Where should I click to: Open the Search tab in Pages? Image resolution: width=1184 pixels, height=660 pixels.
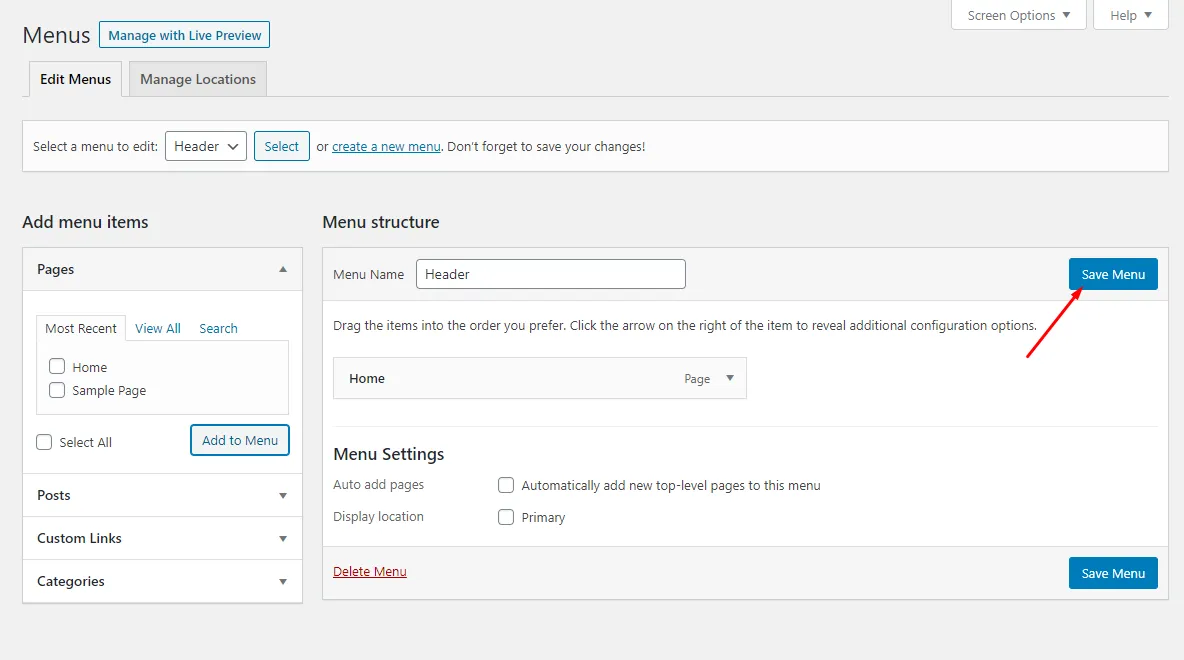[x=218, y=328]
